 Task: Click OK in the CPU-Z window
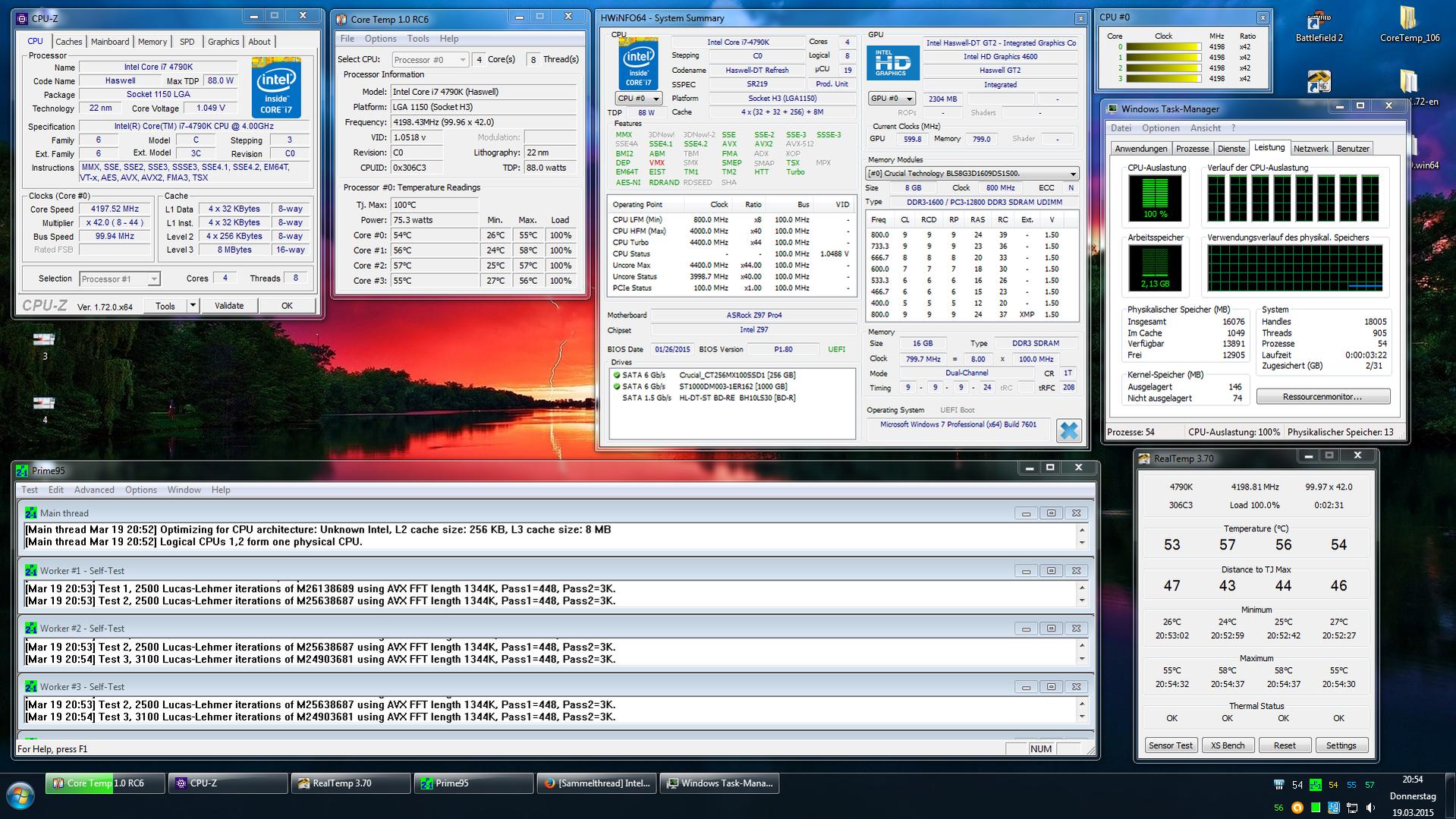(287, 306)
